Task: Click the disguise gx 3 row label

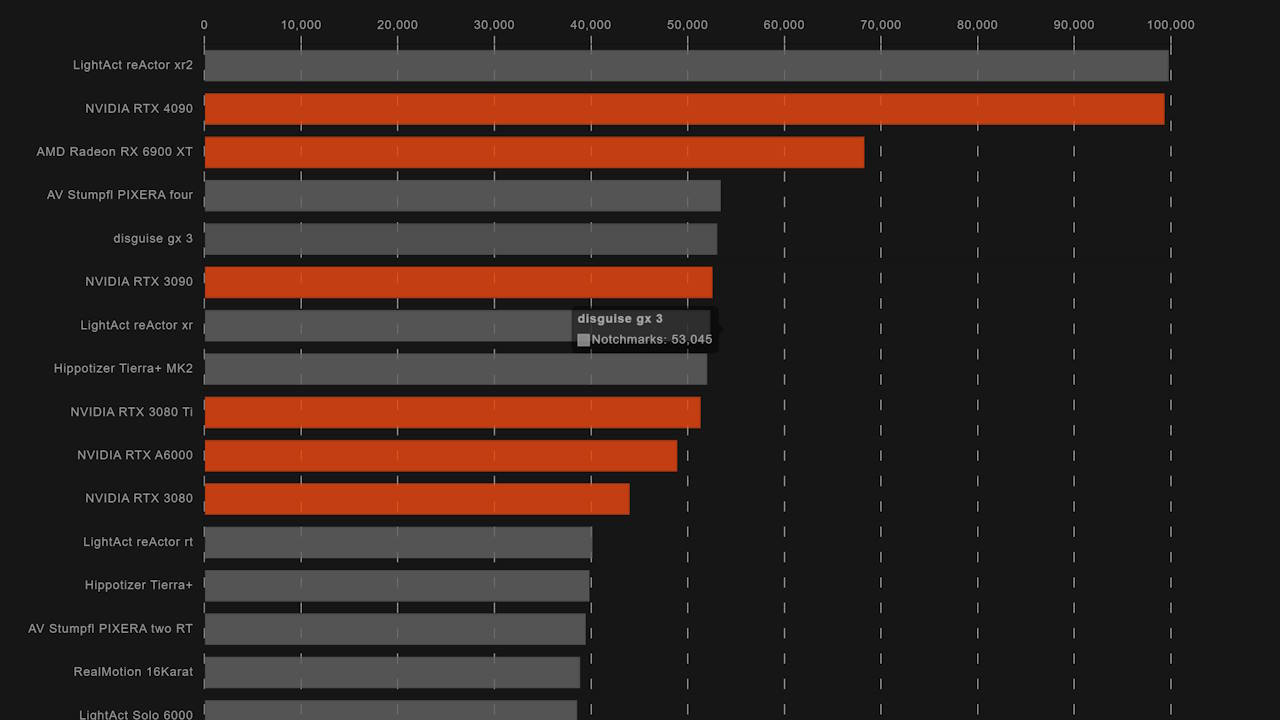Action: [x=153, y=239]
